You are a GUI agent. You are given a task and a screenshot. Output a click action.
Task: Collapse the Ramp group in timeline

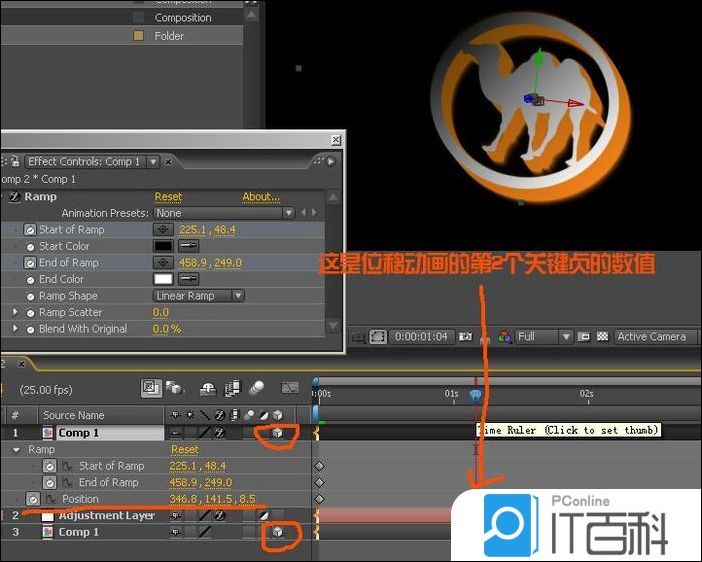[17, 449]
